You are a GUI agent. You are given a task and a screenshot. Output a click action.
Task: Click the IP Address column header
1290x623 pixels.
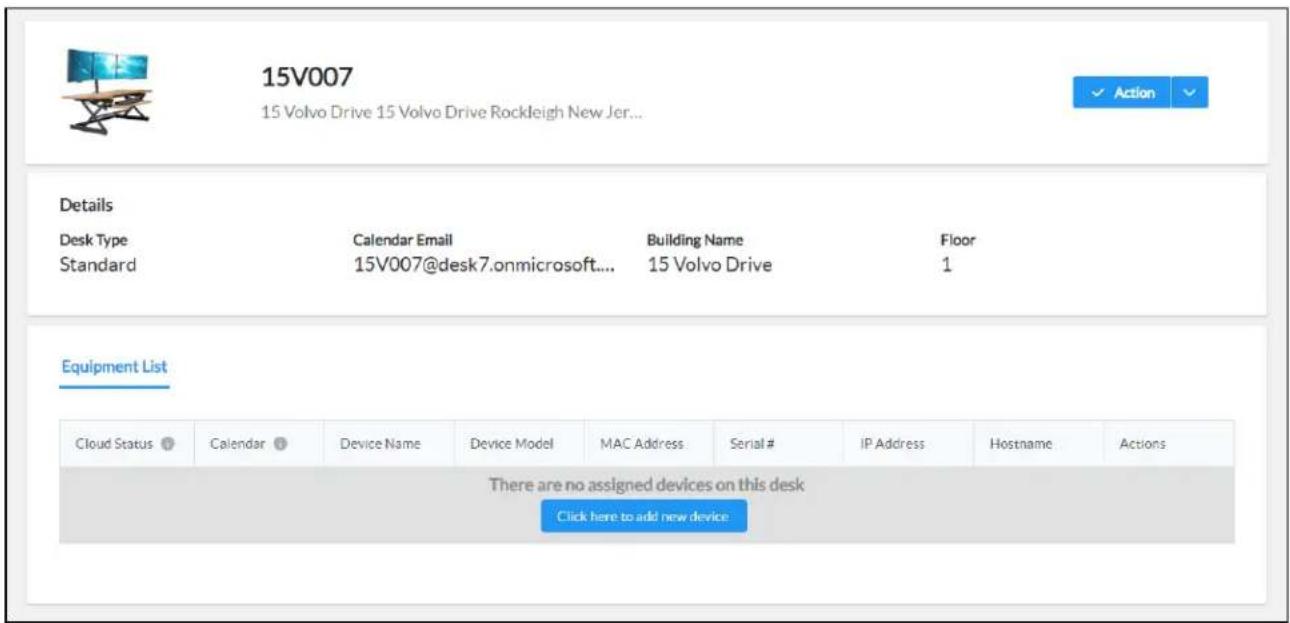909,444
